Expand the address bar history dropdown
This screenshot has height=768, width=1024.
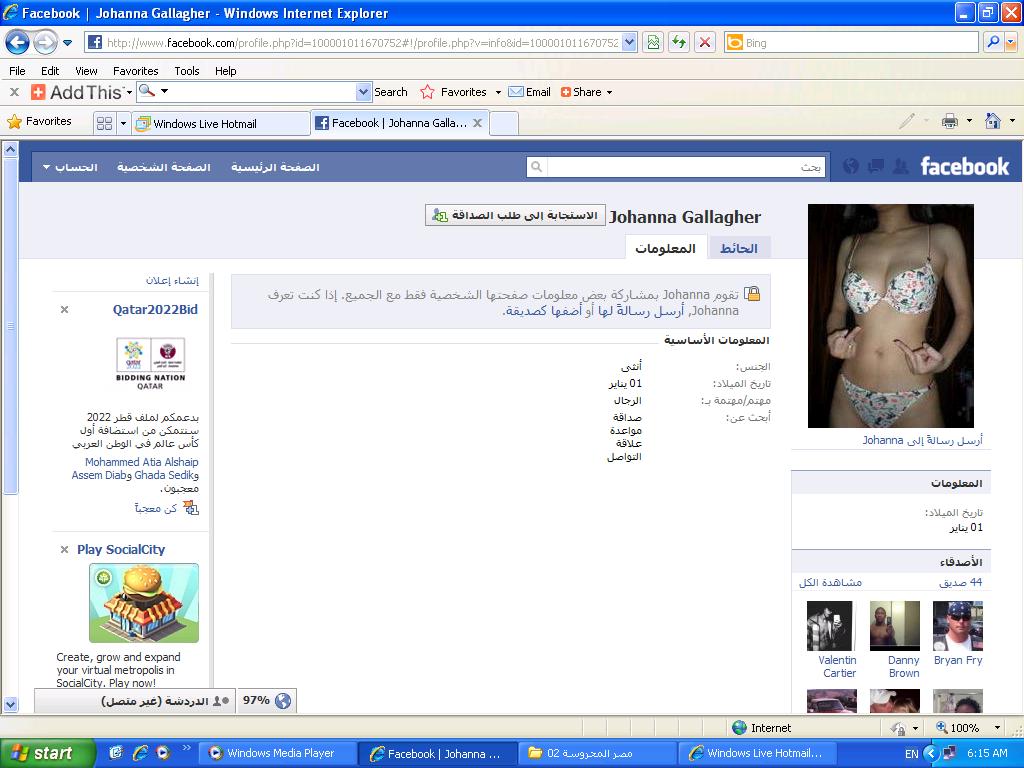[629, 43]
